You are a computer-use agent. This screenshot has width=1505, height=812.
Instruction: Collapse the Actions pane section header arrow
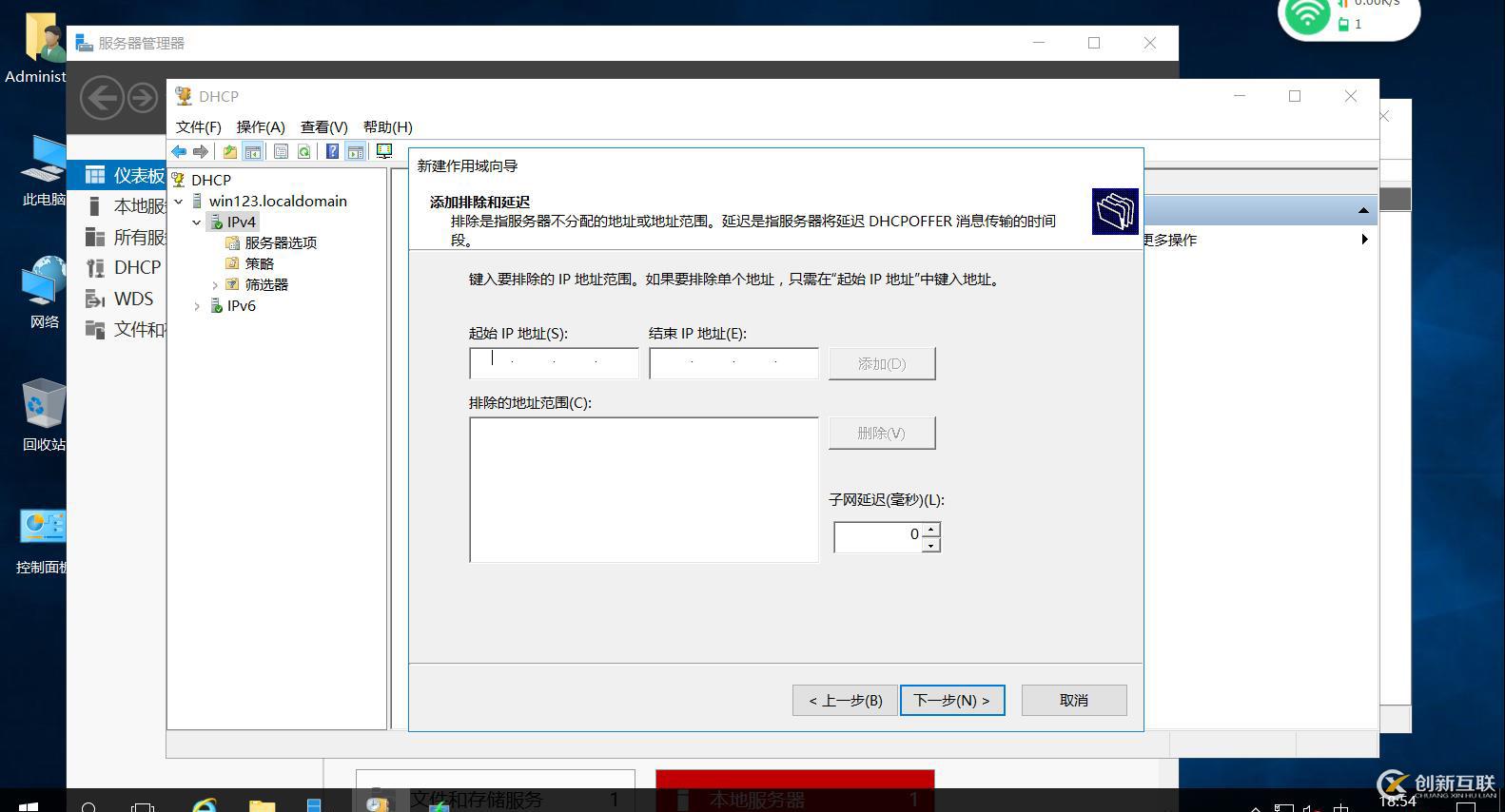tap(1363, 210)
